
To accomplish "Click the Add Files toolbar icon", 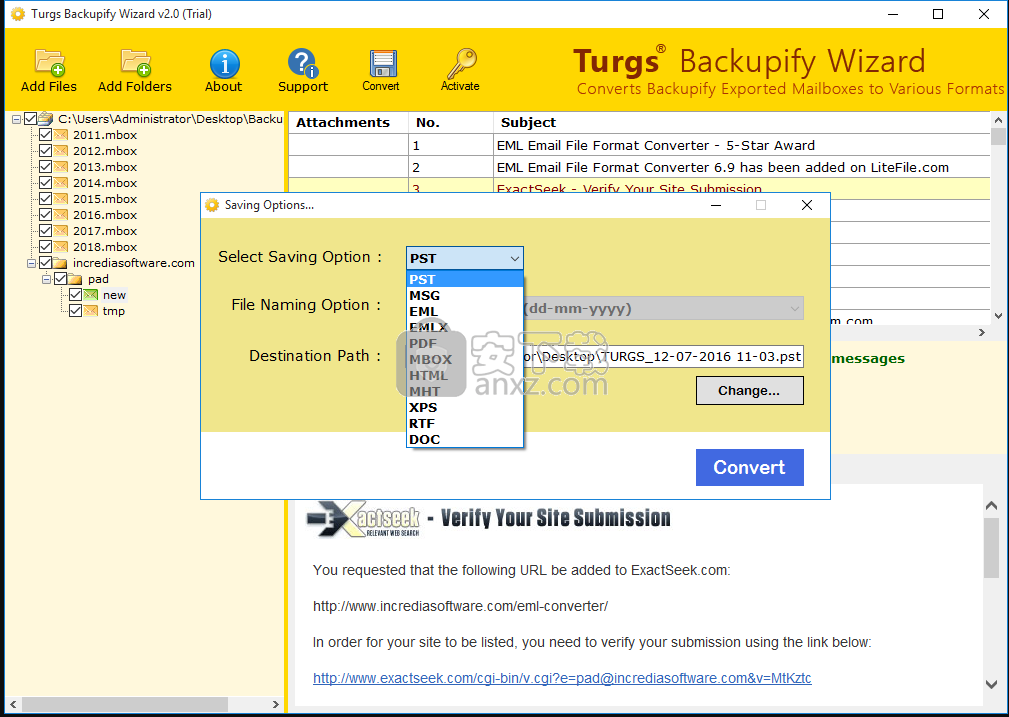I will 49,63.
